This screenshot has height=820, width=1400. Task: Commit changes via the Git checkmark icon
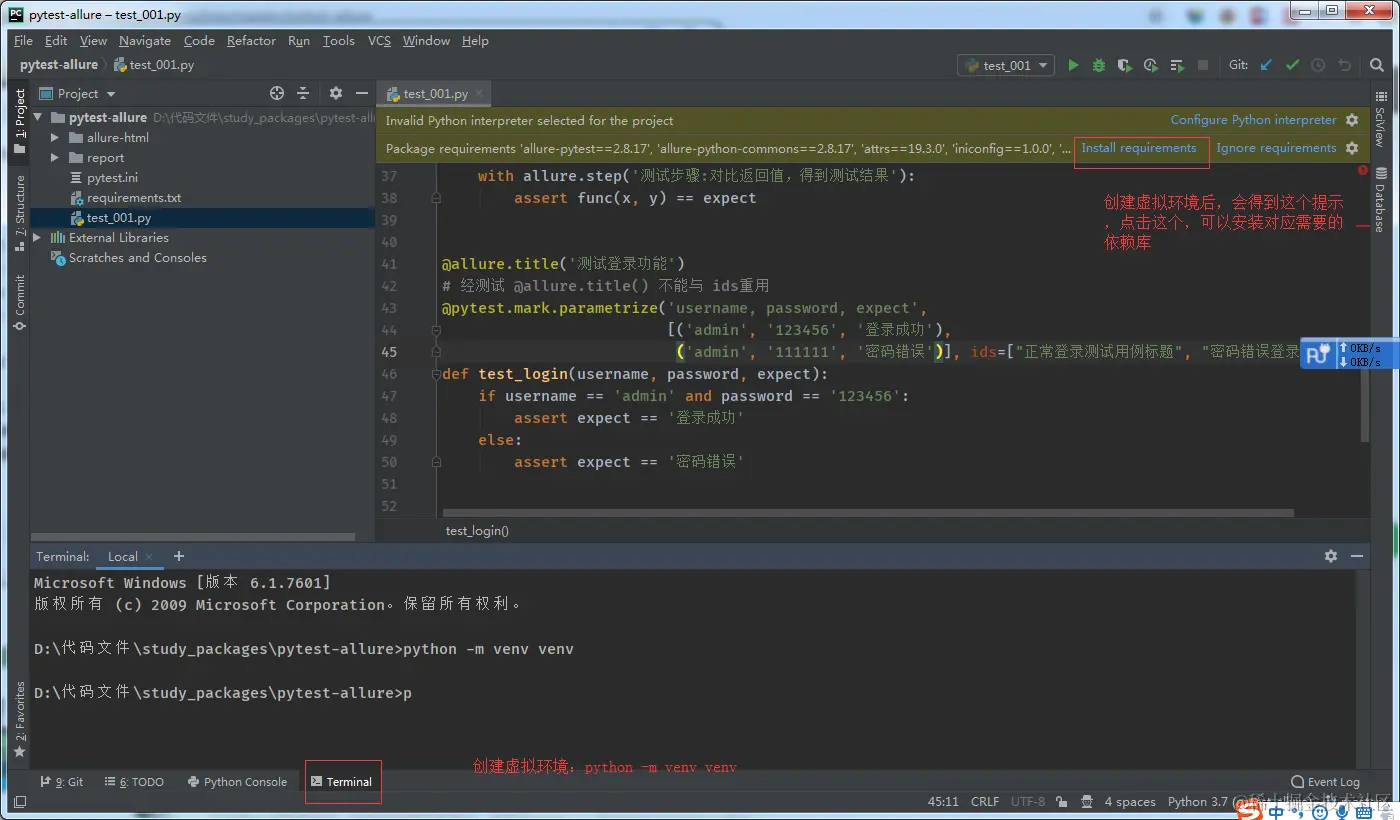click(1291, 64)
